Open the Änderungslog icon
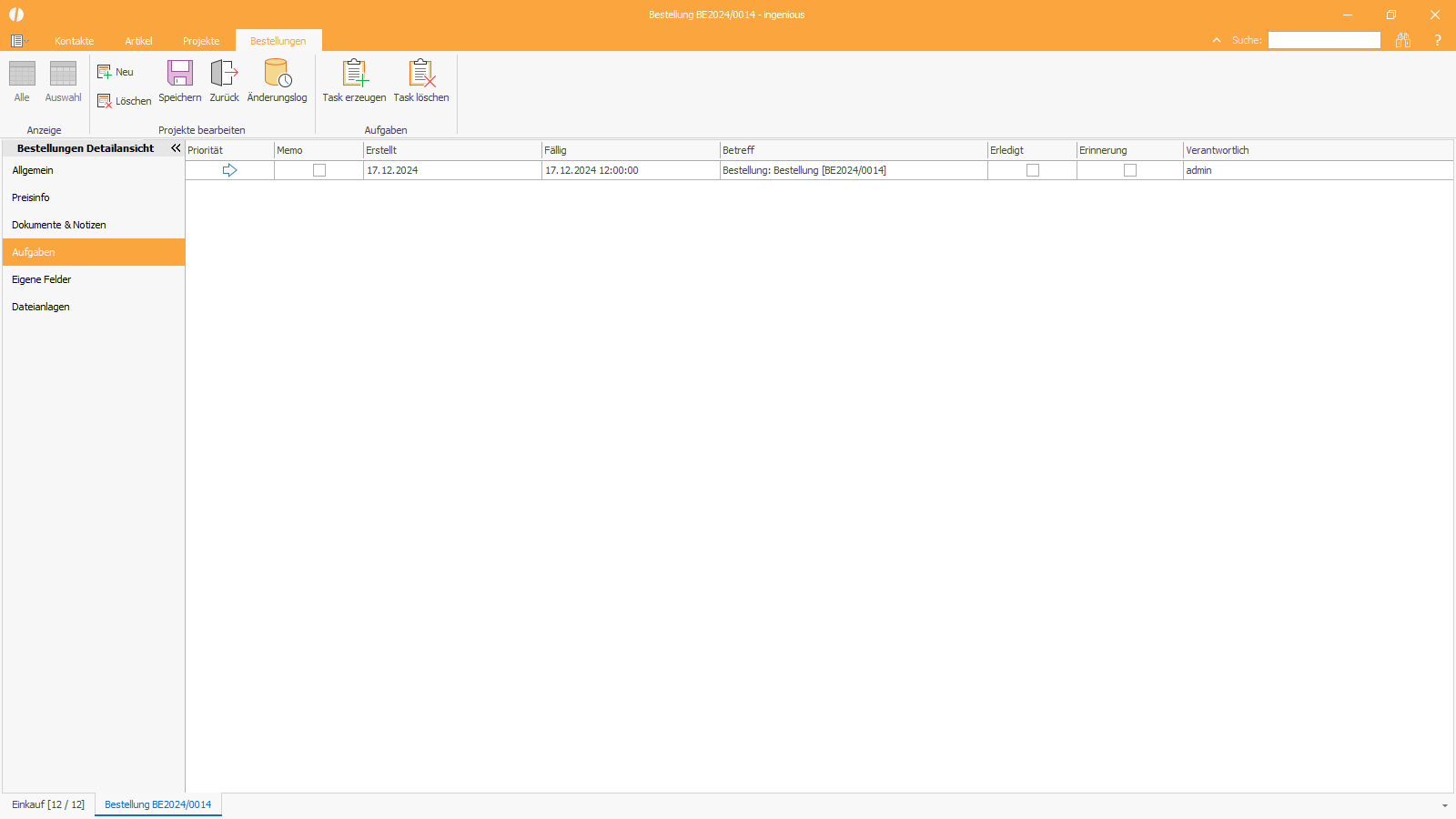The width and height of the screenshot is (1456, 819). (278, 73)
